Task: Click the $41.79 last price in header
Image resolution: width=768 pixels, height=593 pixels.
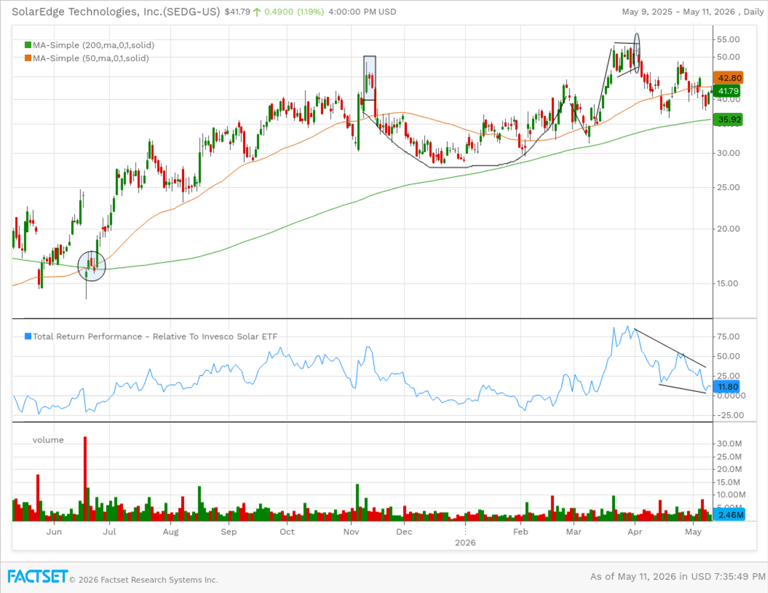Action: coord(237,12)
